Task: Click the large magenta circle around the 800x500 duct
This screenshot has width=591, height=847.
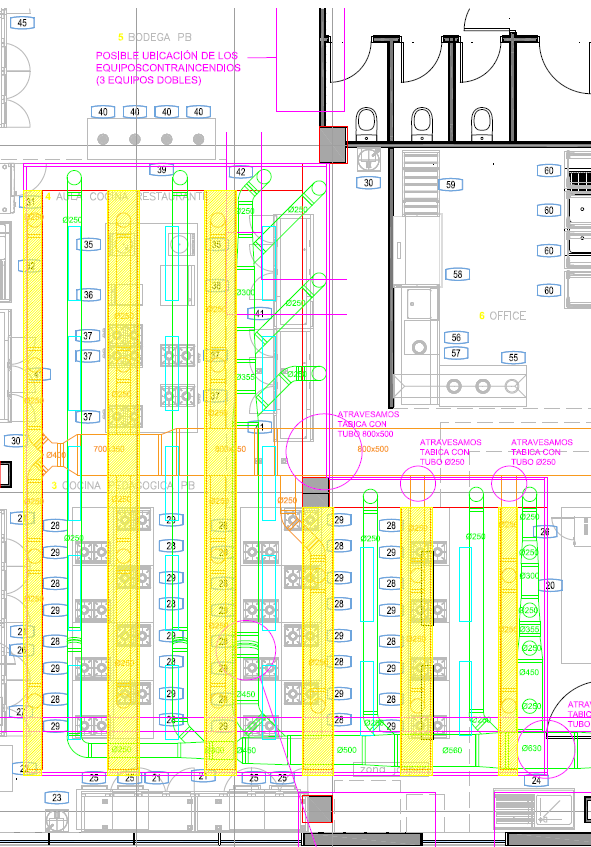Action: 324,452
